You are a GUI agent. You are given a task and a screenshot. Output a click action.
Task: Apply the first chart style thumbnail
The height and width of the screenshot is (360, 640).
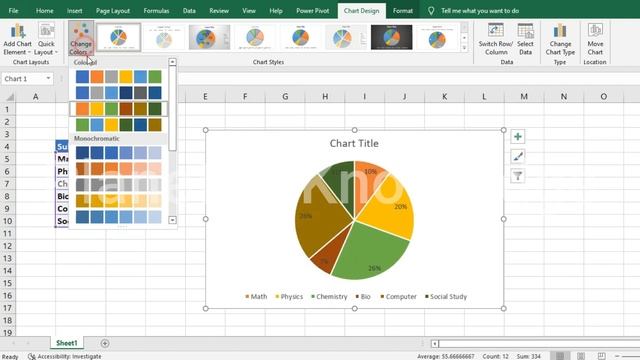click(119, 37)
